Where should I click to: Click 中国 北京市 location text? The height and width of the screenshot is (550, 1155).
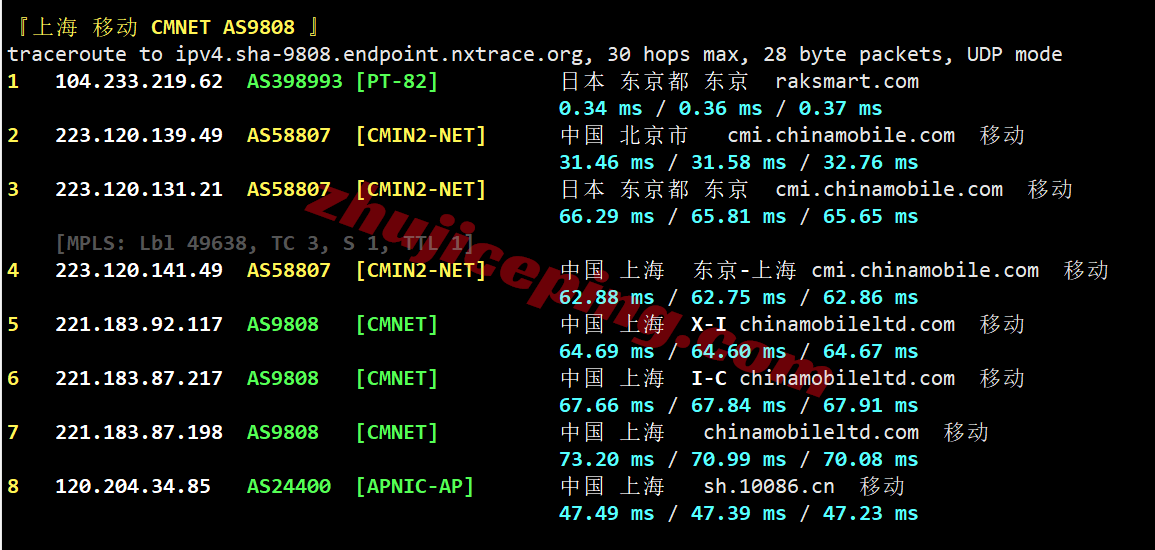pos(624,135)
